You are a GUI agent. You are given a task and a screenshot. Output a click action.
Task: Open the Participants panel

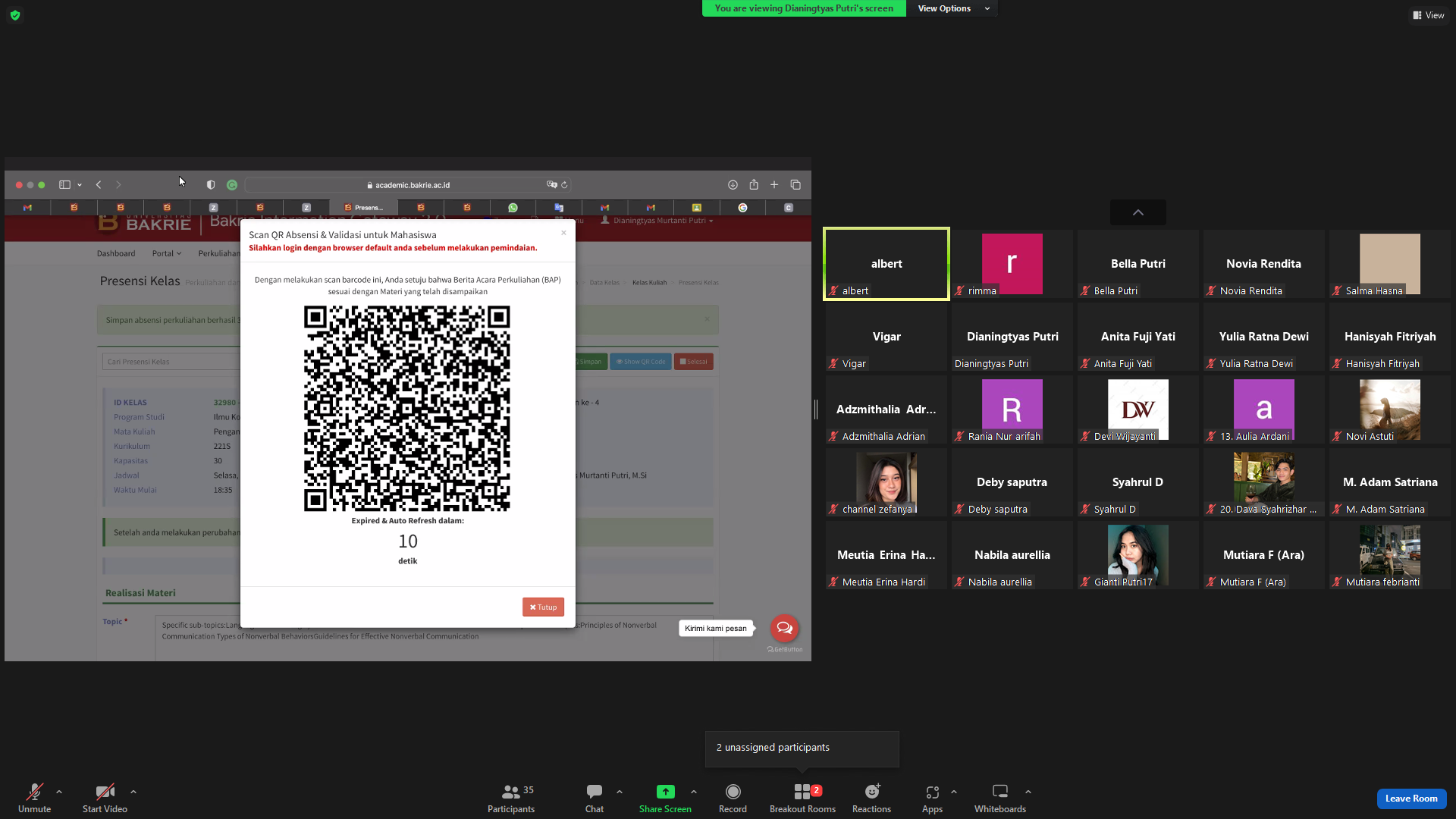click(511, 798)
